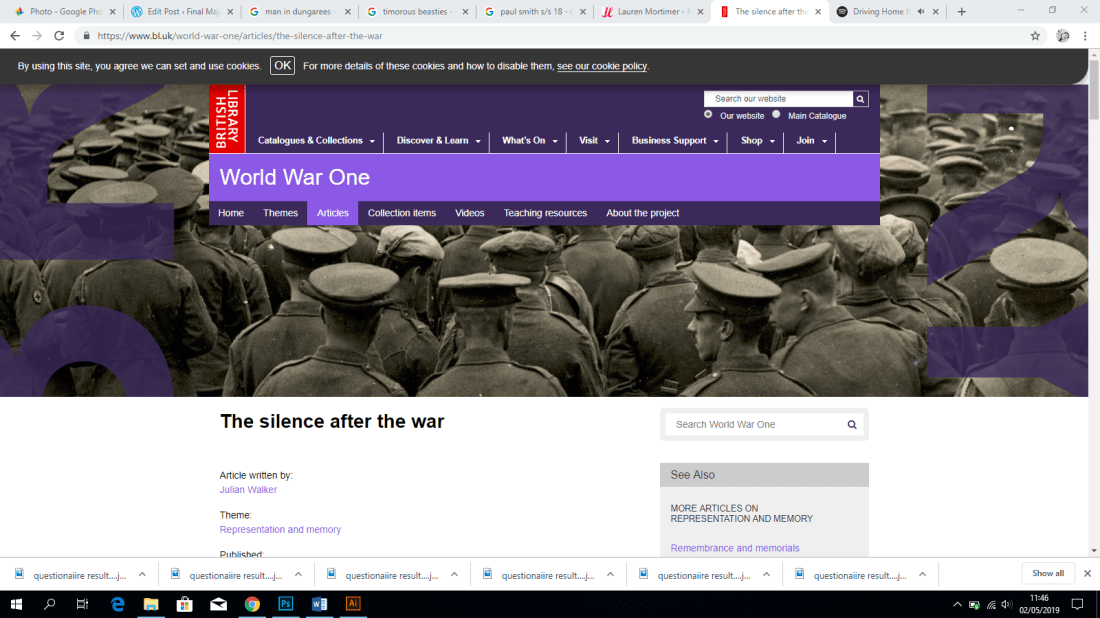Bookmark the page using the star icon
Screen dimensions: 1100x618
click(1035, 34)
